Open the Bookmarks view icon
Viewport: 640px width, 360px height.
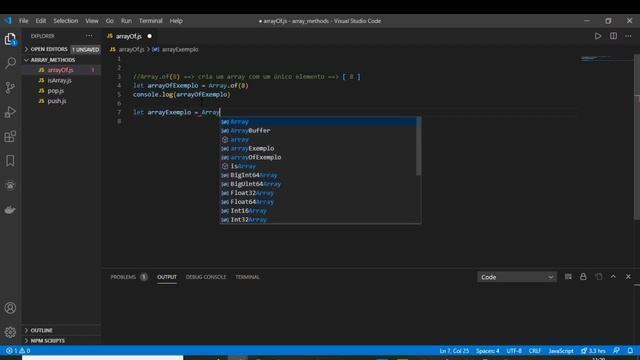point(10,161)
